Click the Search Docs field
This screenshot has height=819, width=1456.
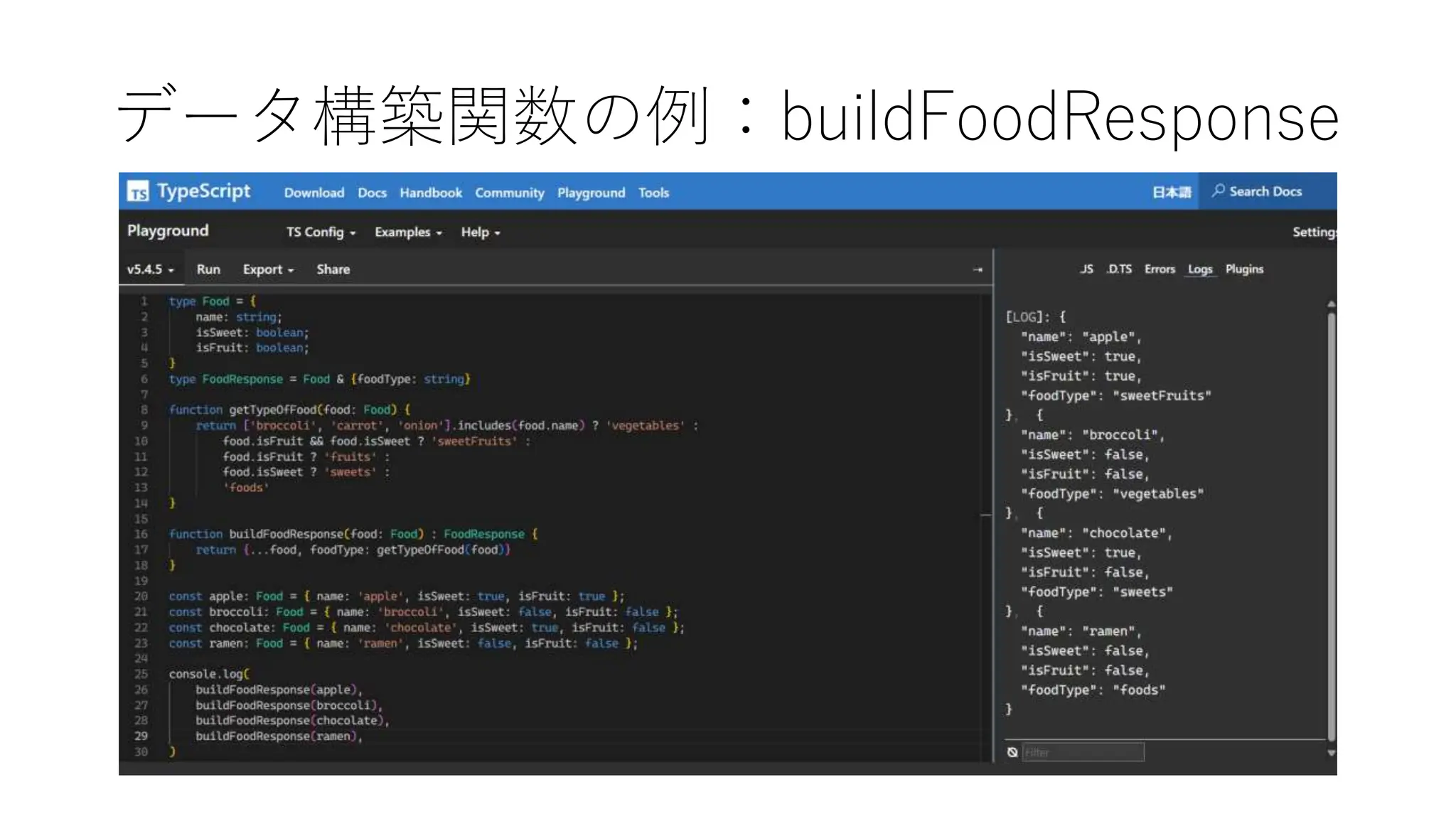tap(1267, 191)
